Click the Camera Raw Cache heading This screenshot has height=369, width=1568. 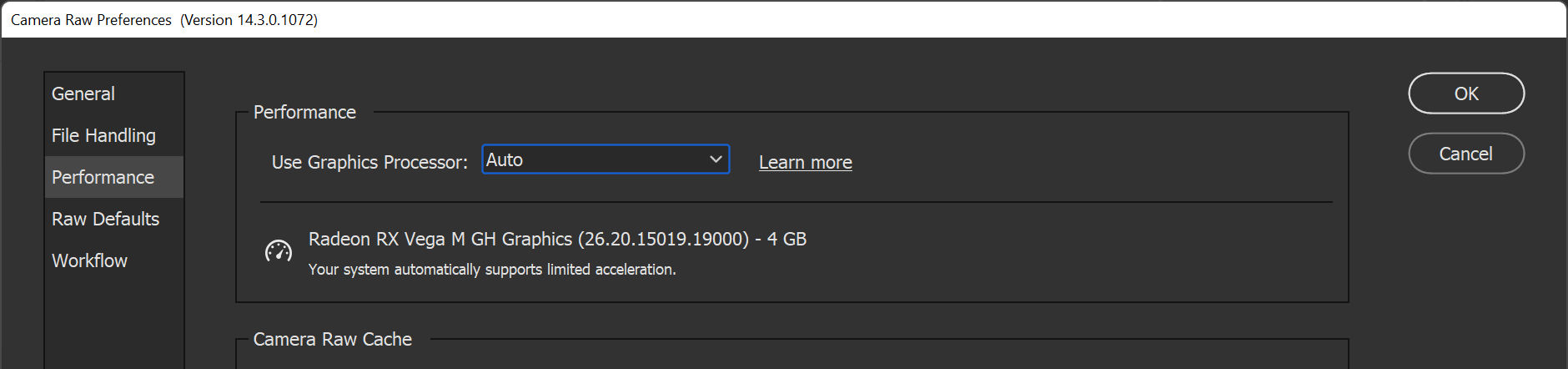pos(332,339)
